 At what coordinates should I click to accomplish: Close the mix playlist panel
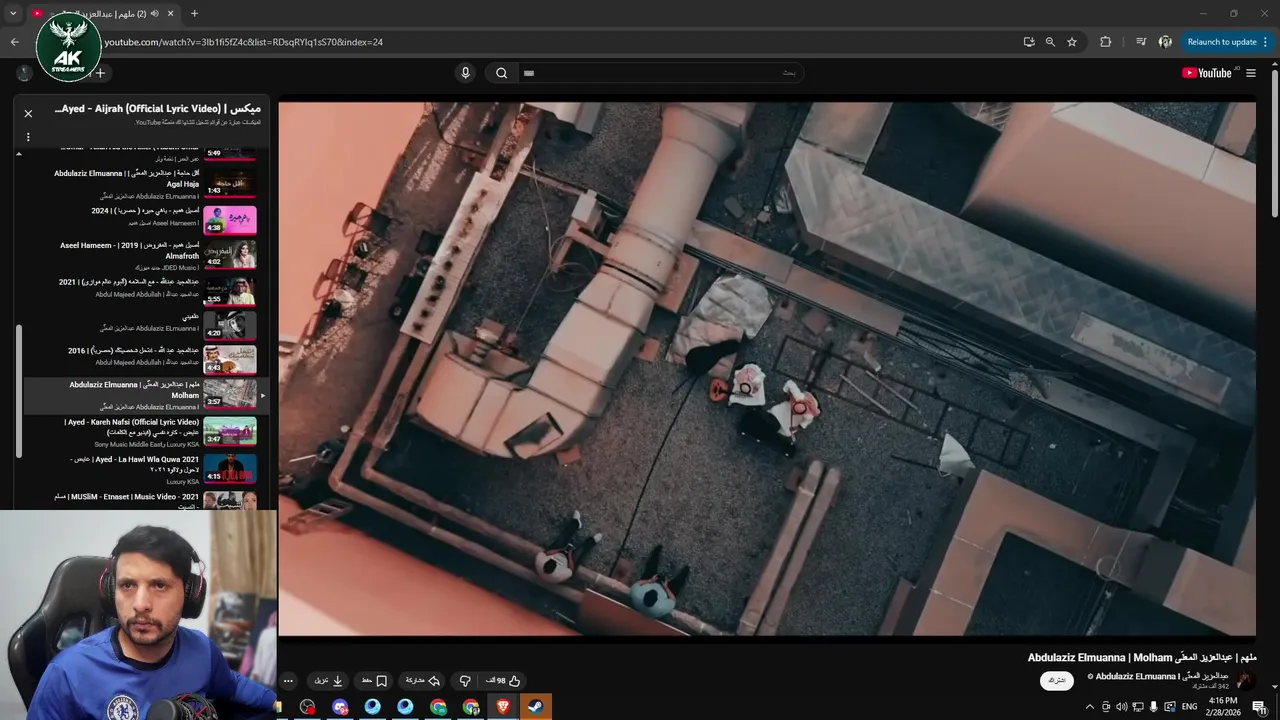click(28, 114)
